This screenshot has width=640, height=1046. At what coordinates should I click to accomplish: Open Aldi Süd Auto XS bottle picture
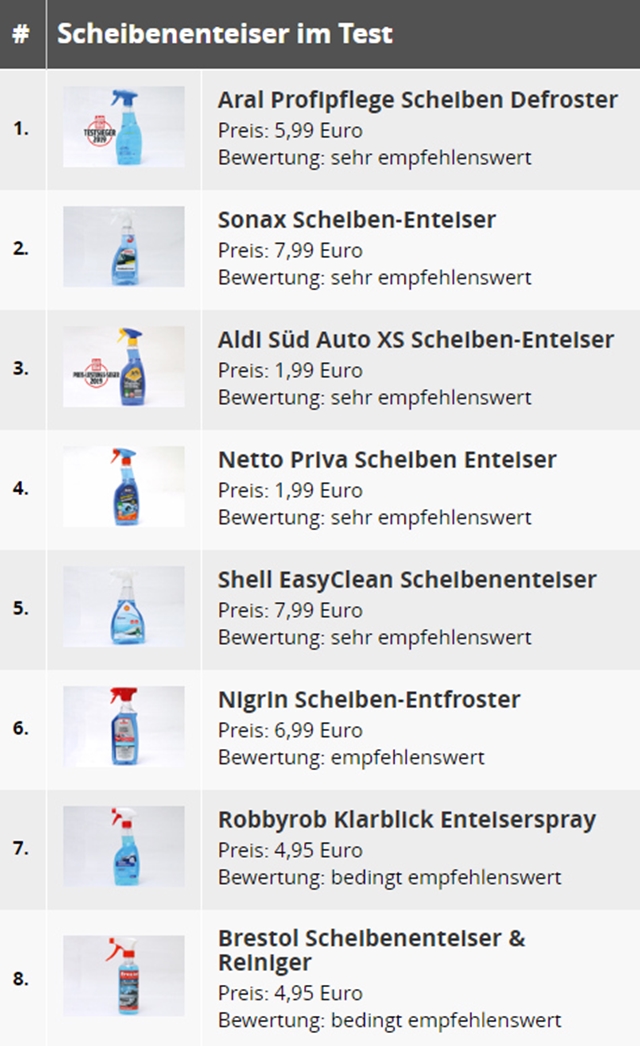point(124,367)
